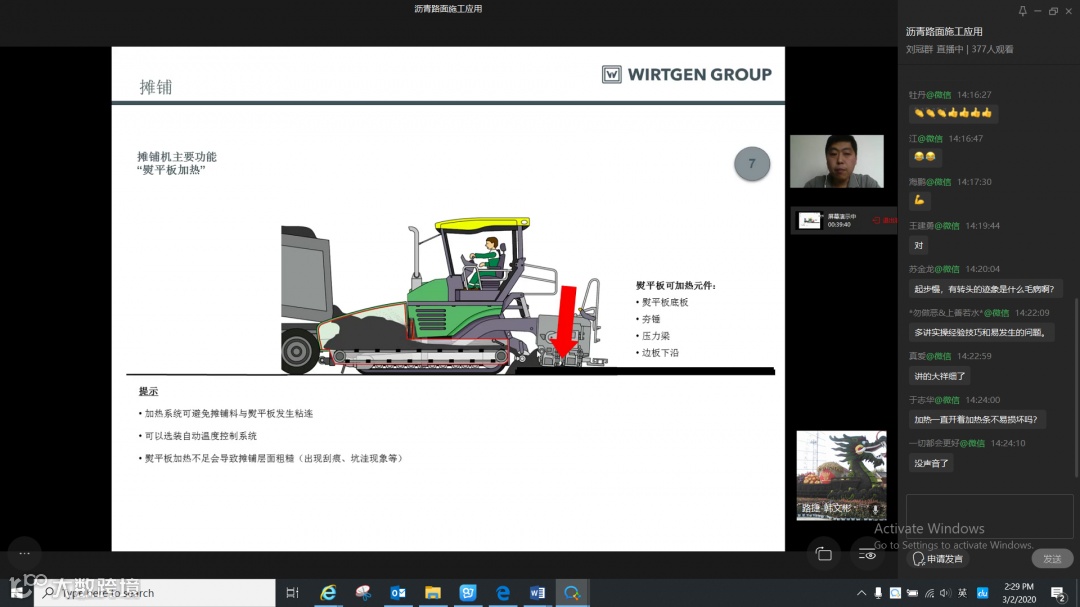Click sender name 苏金龙@微信

(934, 269)
